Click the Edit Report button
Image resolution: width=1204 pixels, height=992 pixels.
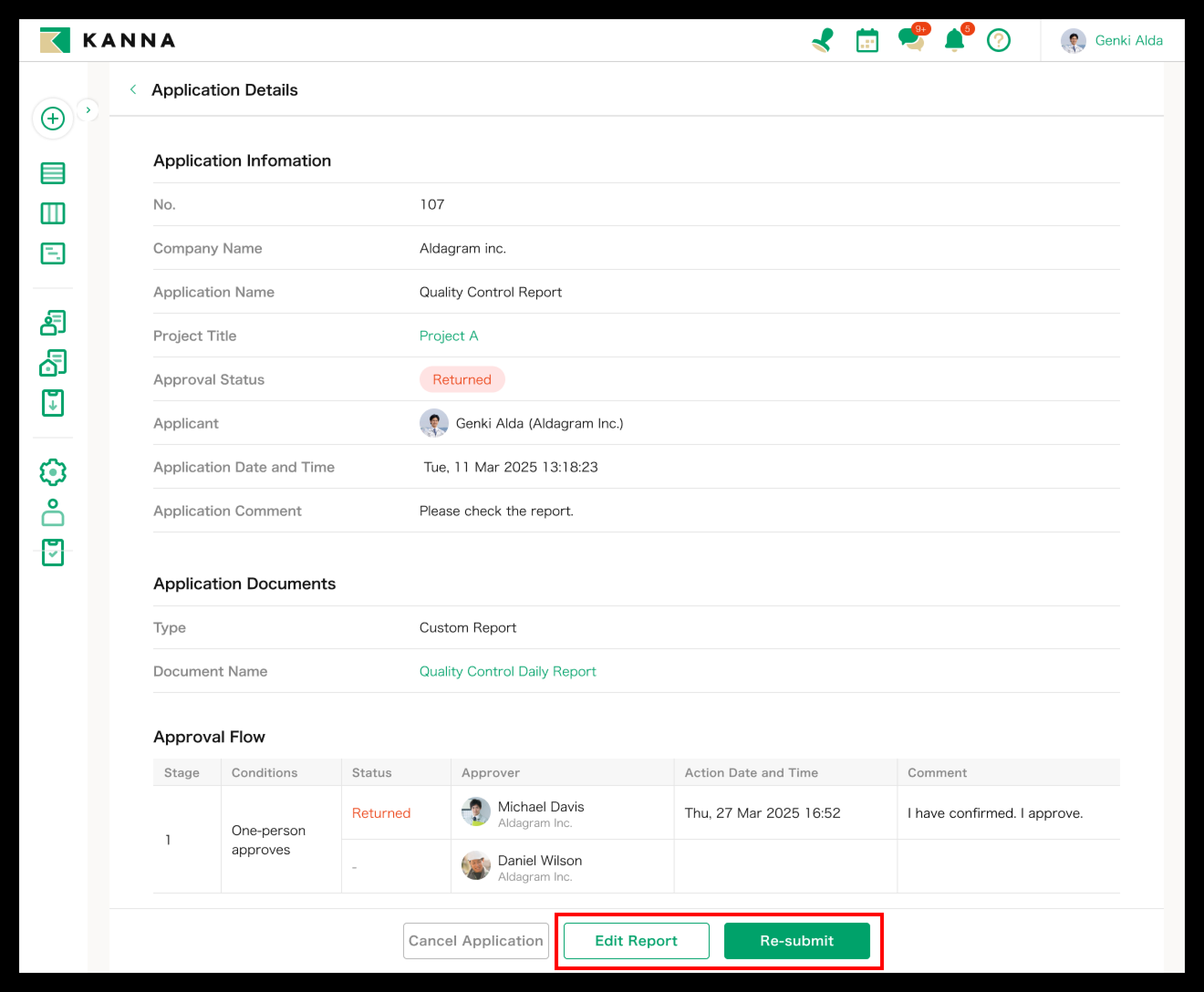(636, 940)
